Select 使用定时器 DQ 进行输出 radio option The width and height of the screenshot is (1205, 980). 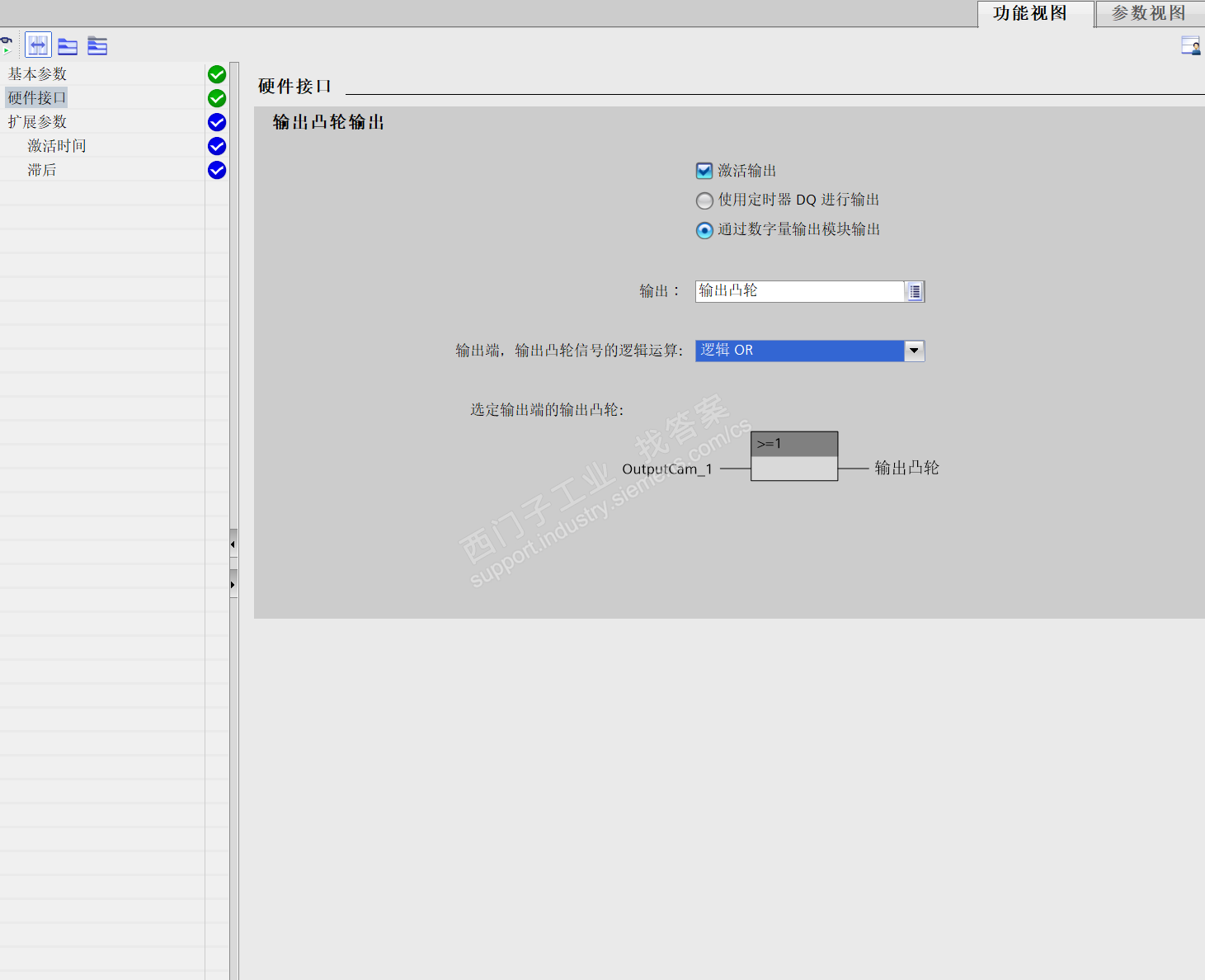704,200
